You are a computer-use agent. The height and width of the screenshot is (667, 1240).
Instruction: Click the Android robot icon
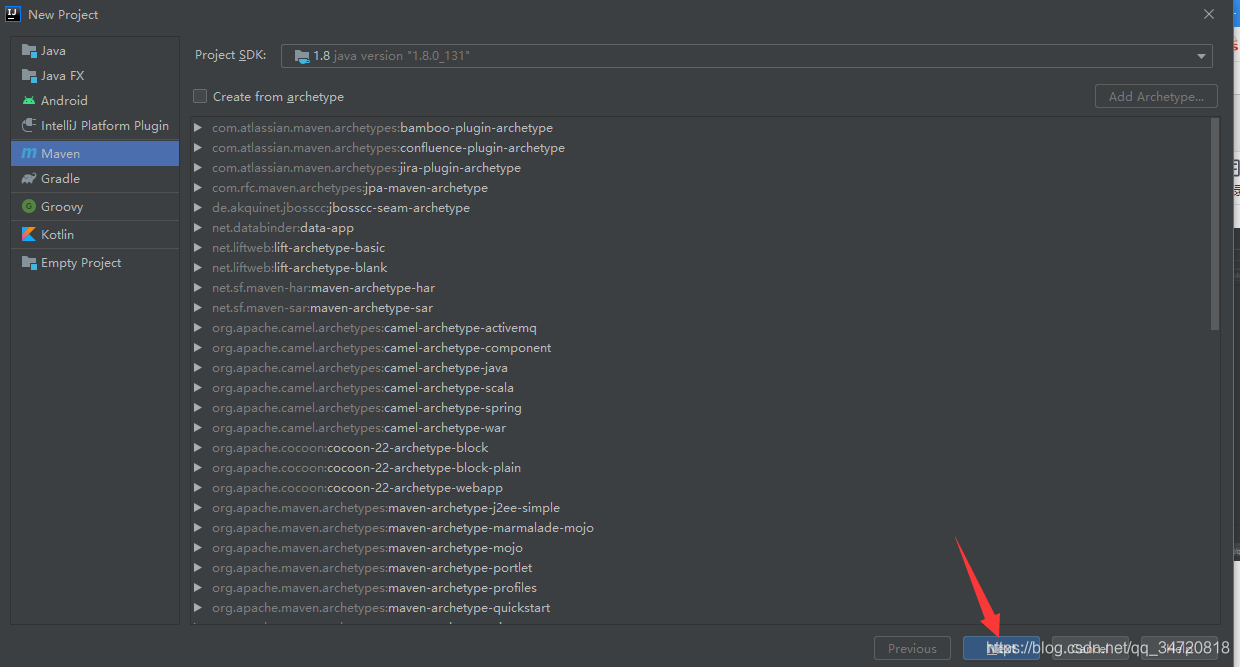pos(28,101)
